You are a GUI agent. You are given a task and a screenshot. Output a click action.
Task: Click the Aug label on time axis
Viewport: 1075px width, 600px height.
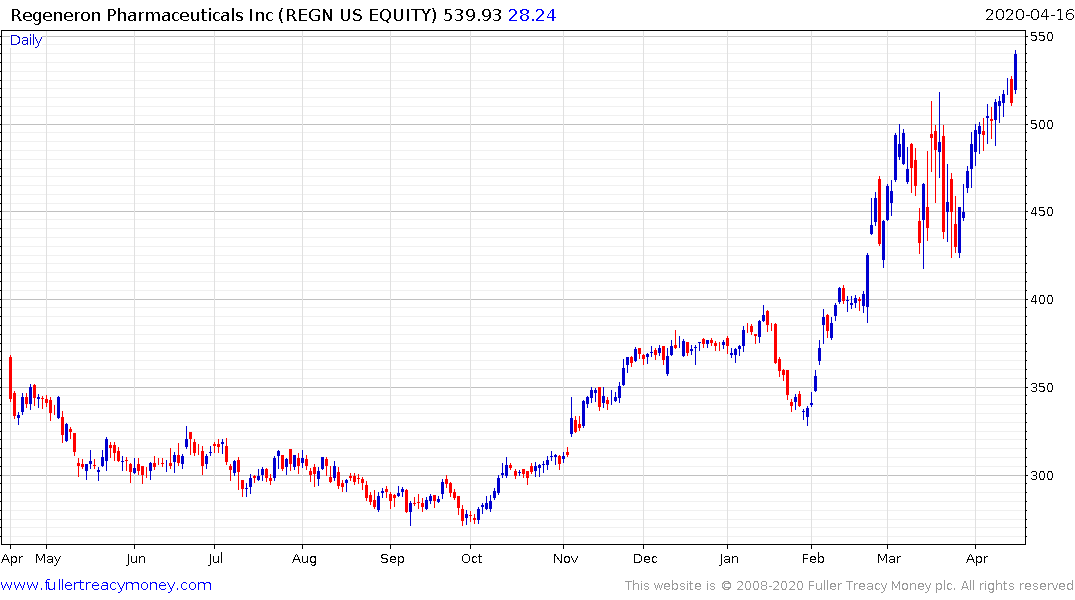tap(304, 559)
